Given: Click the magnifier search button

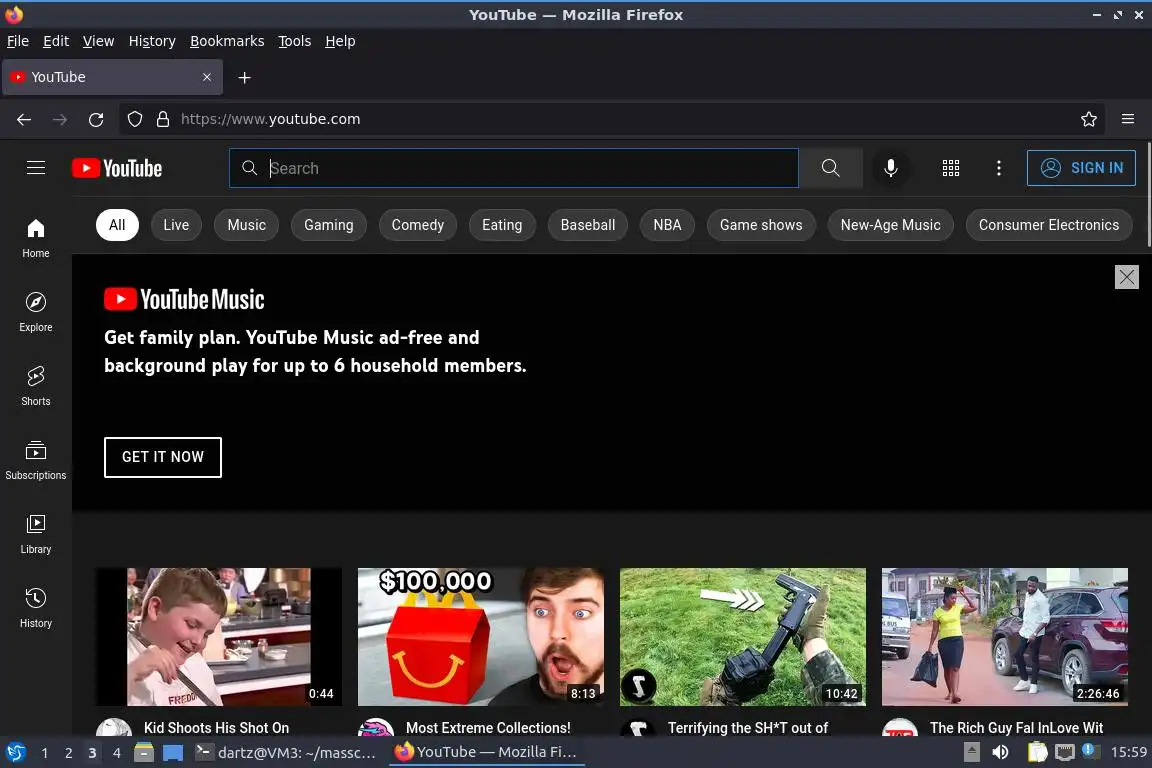Looking at the screenshot, I should pos(830,168).
